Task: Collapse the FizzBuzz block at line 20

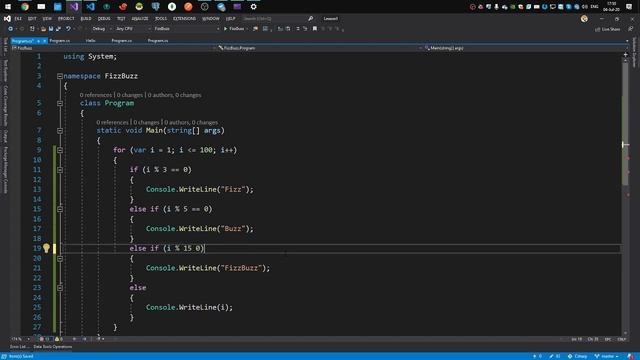Action: (x=60, y=258)
